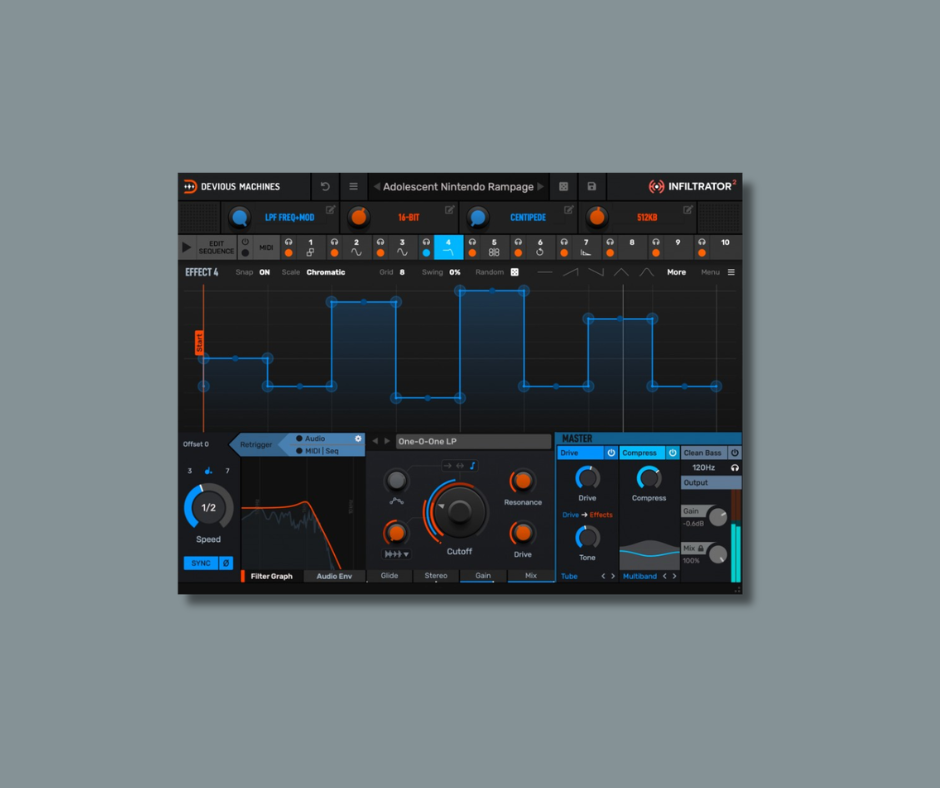
Task: Solo effect slot 10 headphone icon
Action: point(702,242)
